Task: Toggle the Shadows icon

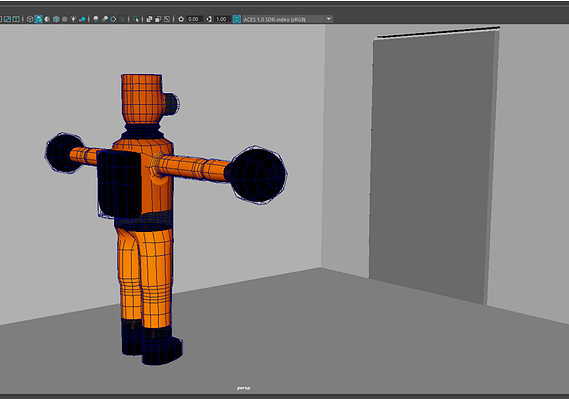Action: (x=82, y=19)
